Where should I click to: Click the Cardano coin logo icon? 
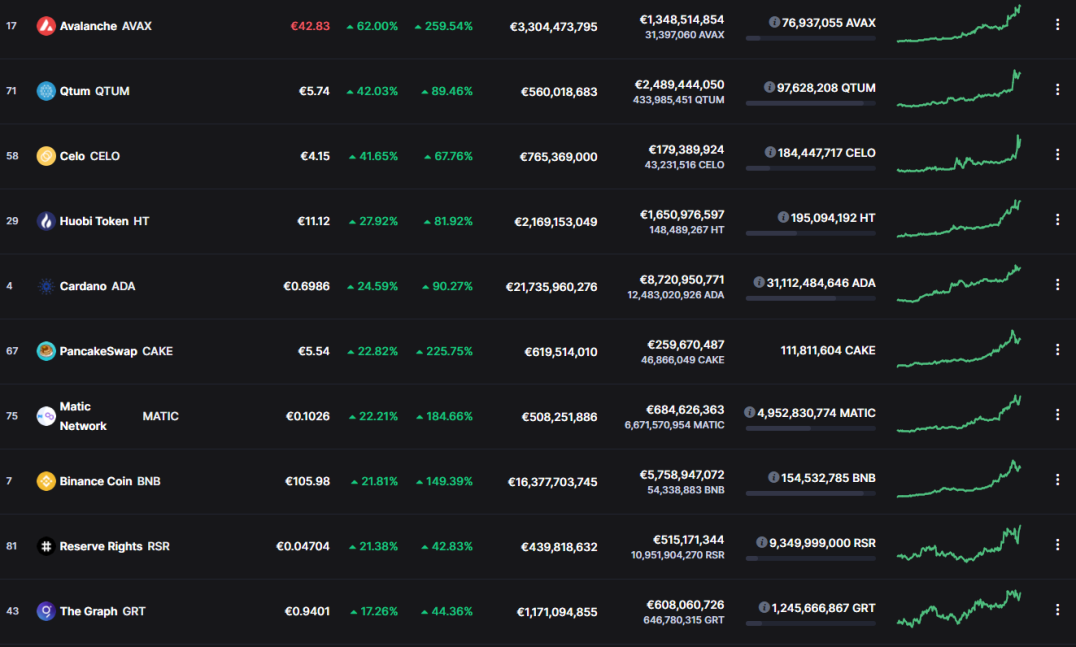[46, 286]
